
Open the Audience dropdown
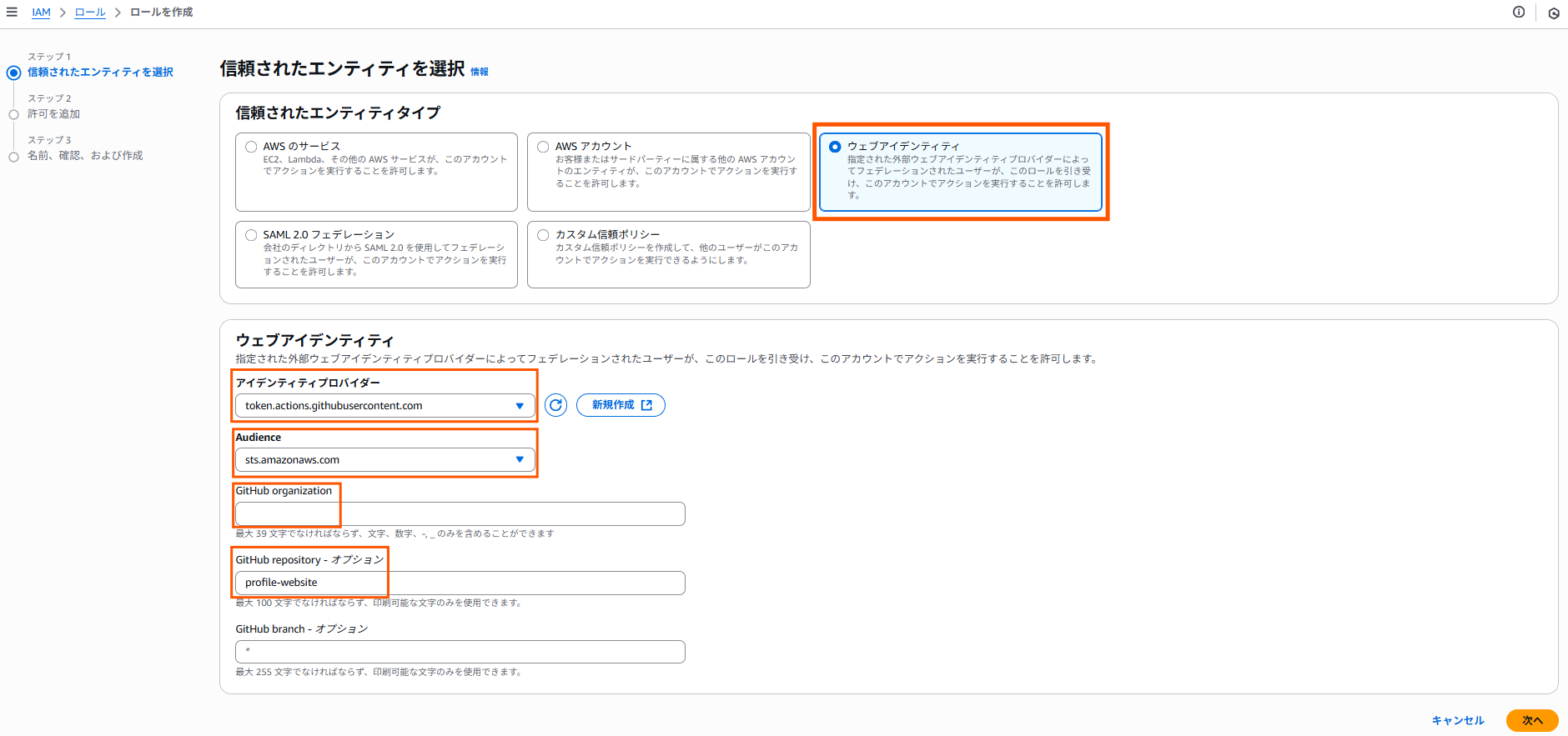[x=385, y=460]
